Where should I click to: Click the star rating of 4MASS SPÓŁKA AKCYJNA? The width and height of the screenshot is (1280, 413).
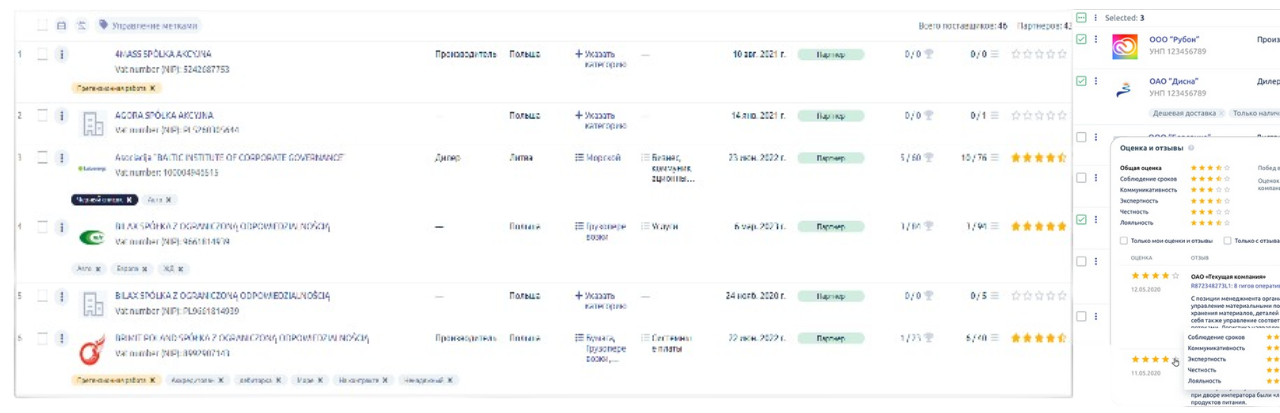[1040, 55]
